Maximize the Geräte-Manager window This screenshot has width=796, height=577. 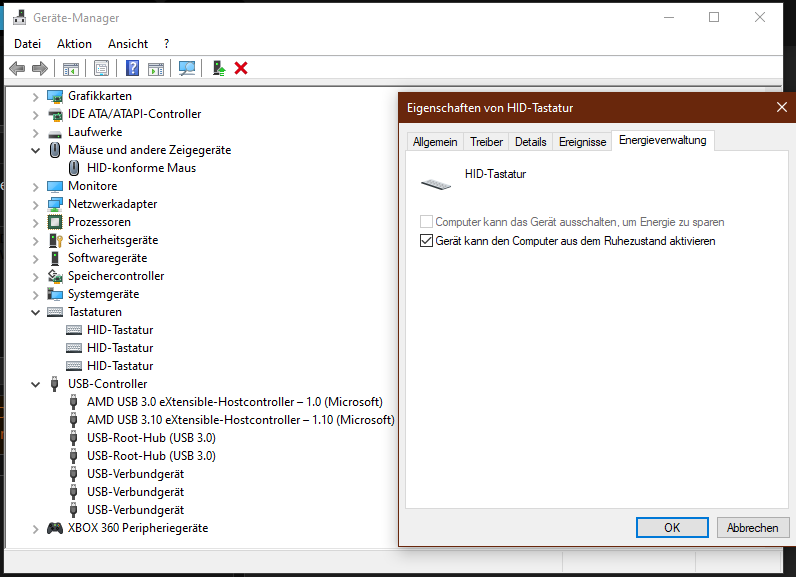714,17
